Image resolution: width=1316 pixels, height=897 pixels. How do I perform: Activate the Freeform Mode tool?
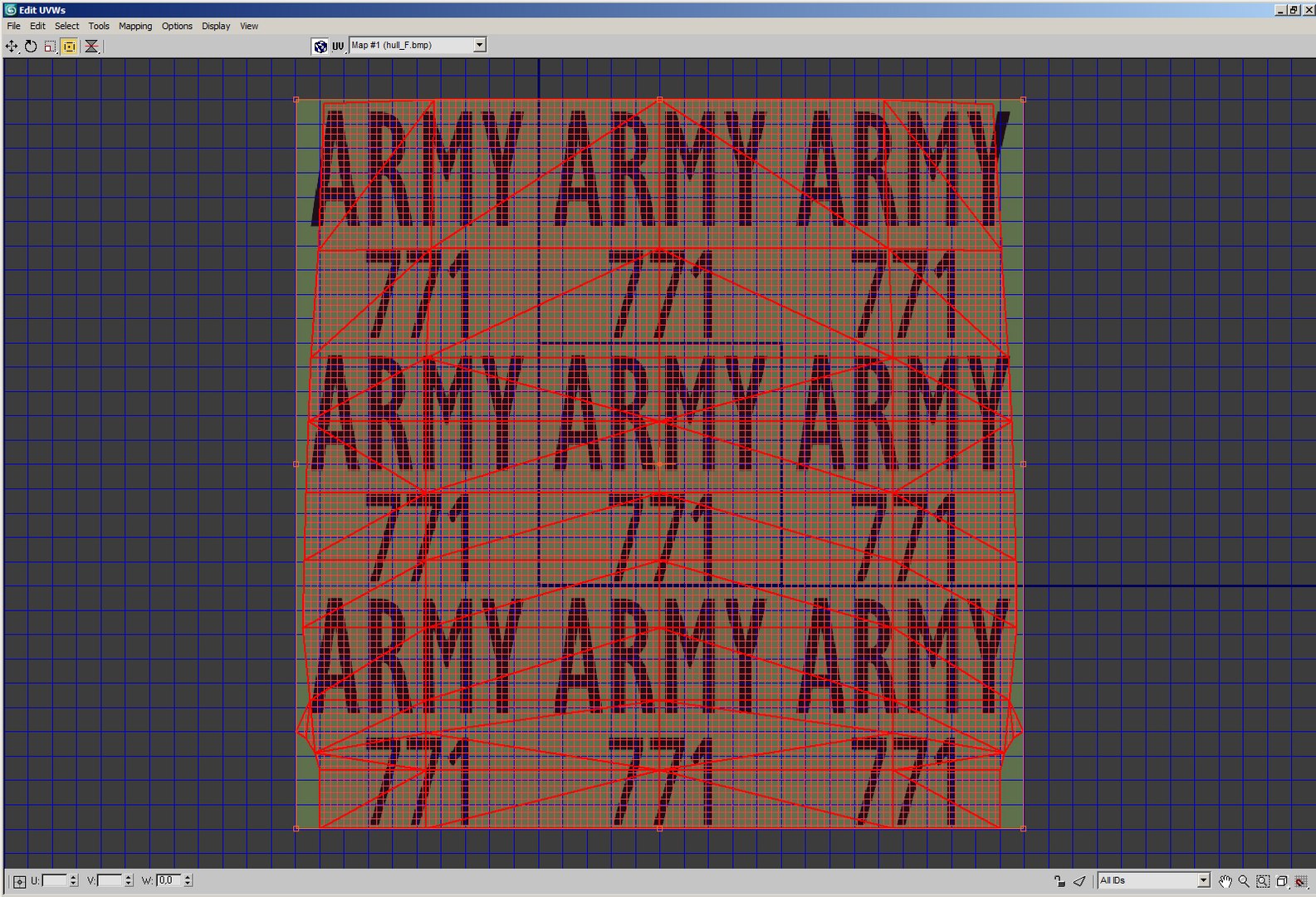(69, 47)
